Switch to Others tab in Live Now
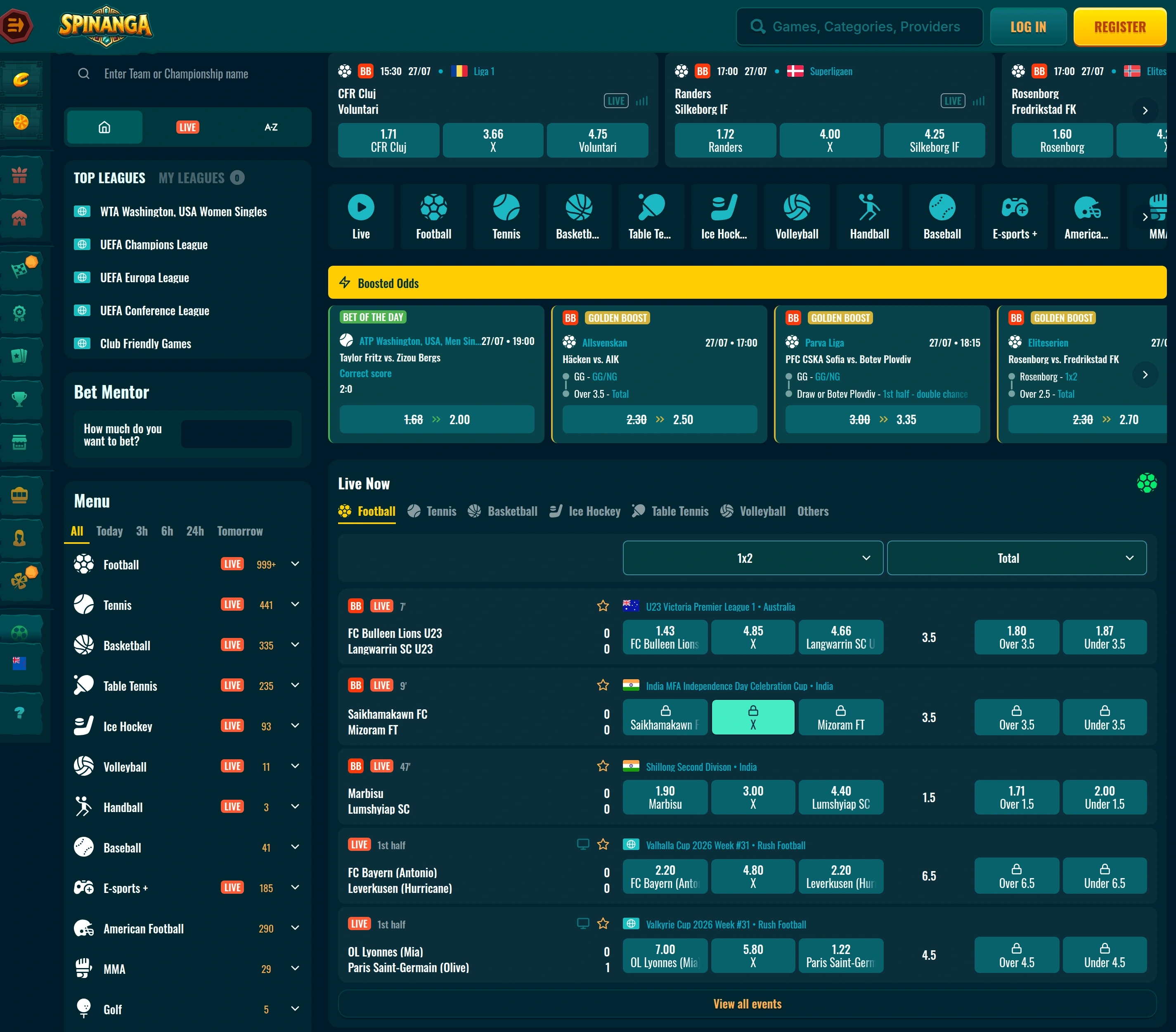 coord(812,511)
